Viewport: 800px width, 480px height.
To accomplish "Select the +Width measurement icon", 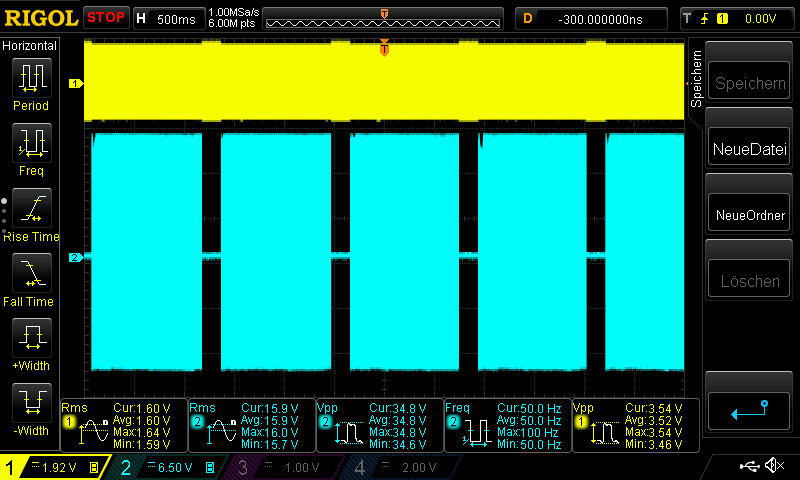I will tap(32, 338).
